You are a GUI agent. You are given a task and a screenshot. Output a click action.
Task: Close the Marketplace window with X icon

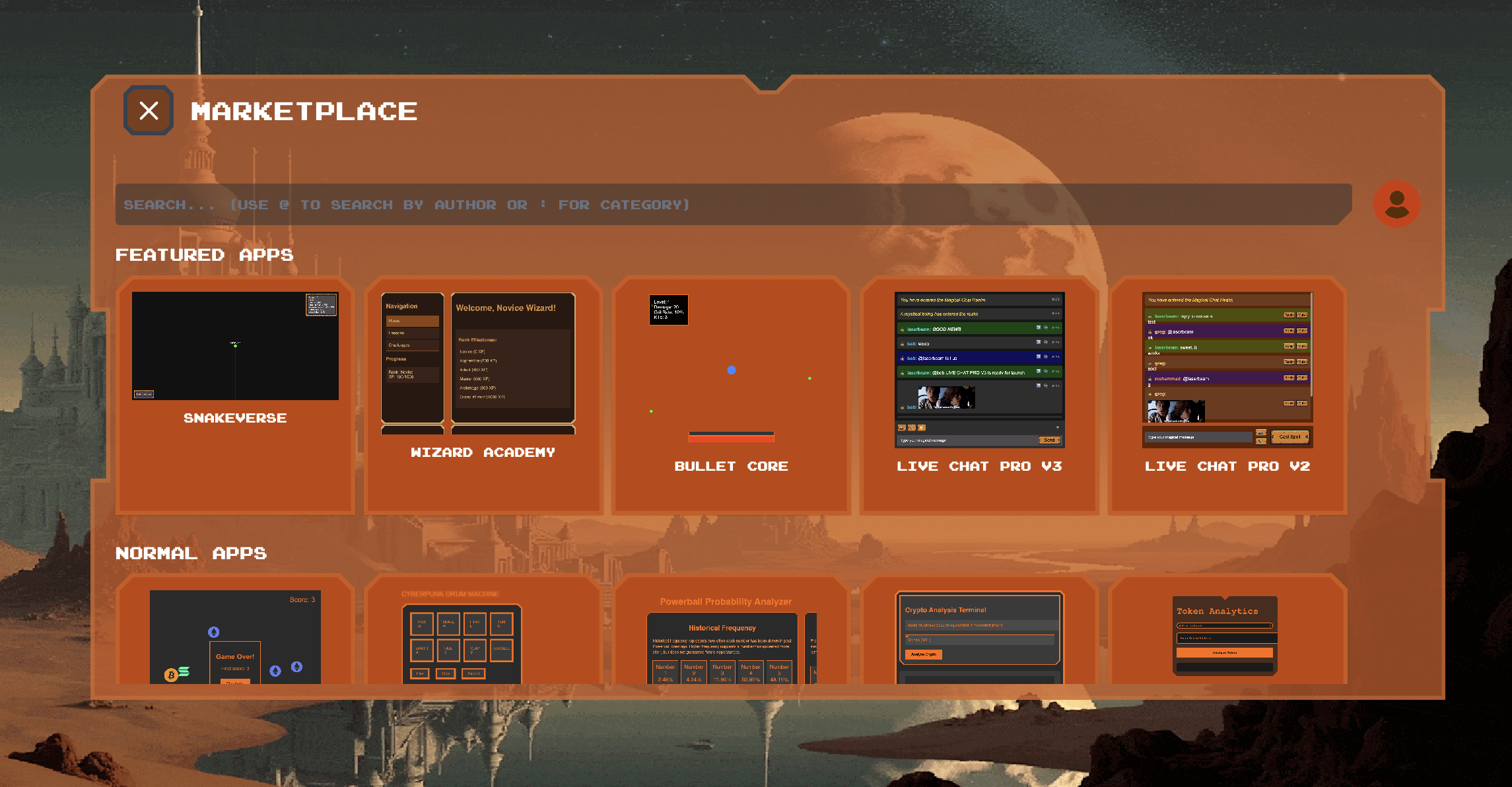149,110
